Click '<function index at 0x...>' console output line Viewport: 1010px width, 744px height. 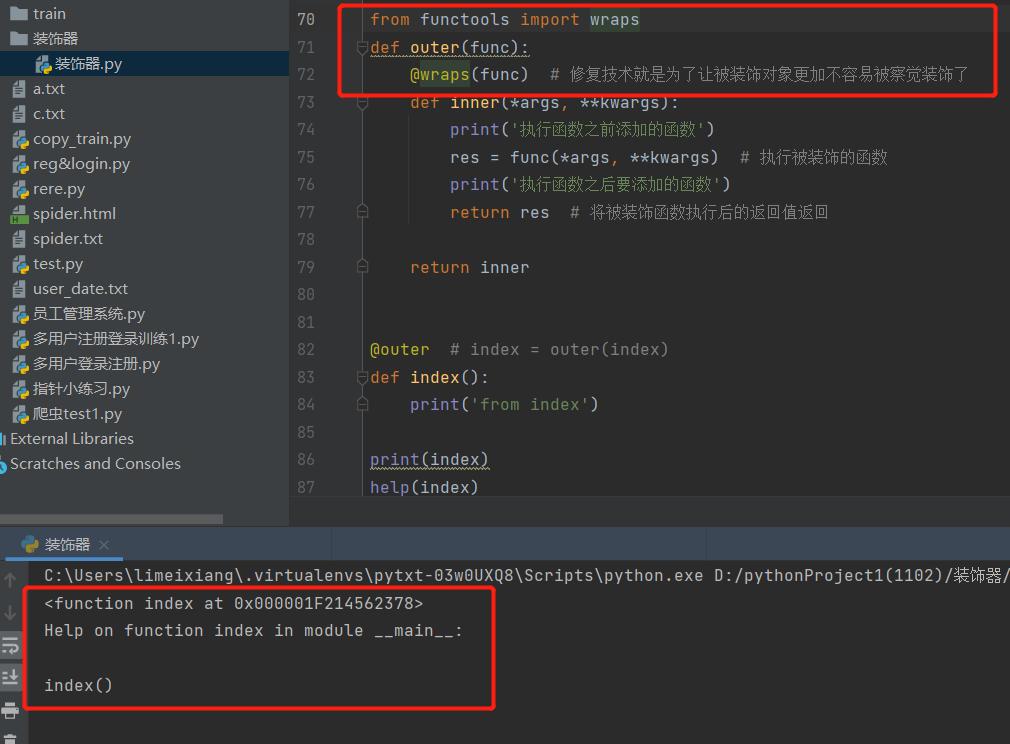(x=233, y=604)
